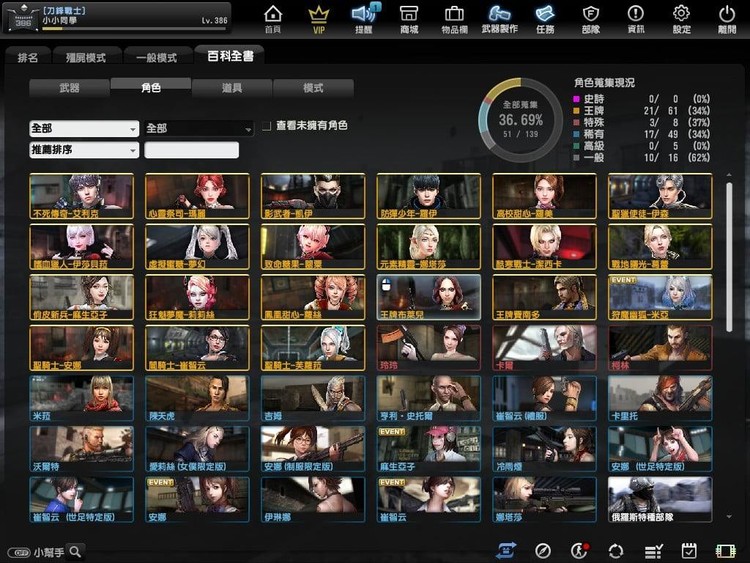Click the player rank emblem at top left
This screenshot has width=750, height=563.
coord(22,18)
